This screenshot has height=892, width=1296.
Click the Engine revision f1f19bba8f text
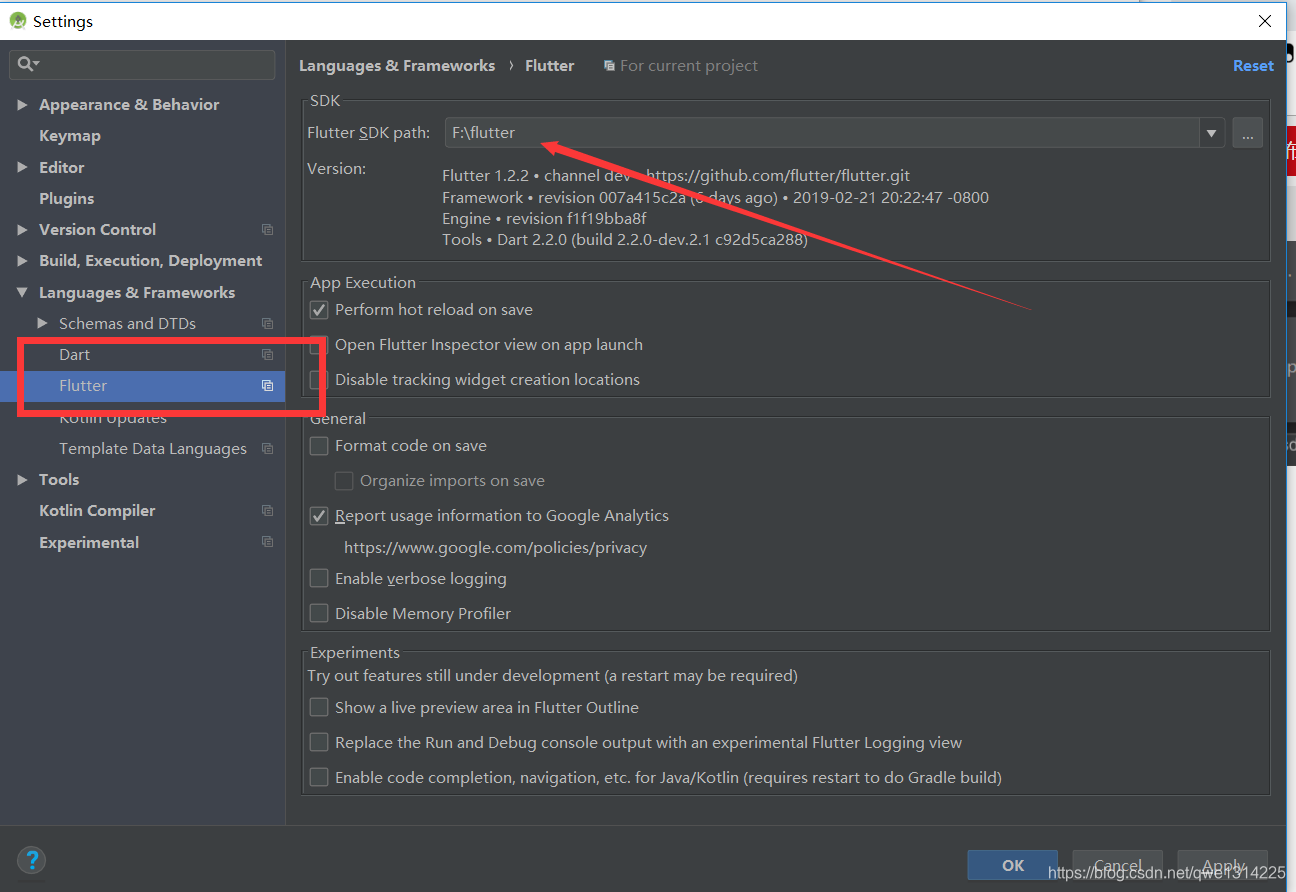544,219
